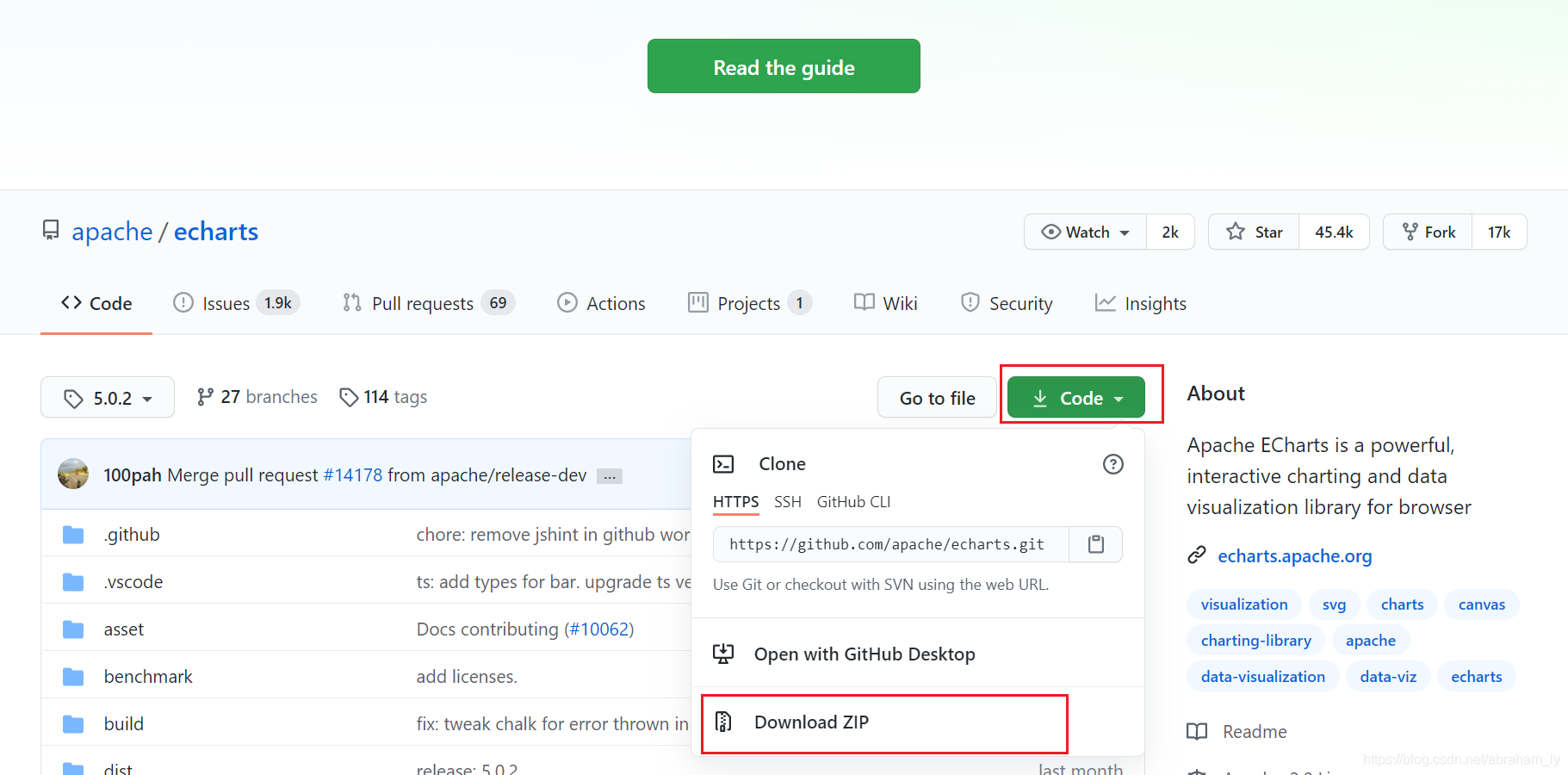Click the data-visualization topic tag
Image resolution: width=1568 pixels, height=775 pixels.
pos(1262,677)
